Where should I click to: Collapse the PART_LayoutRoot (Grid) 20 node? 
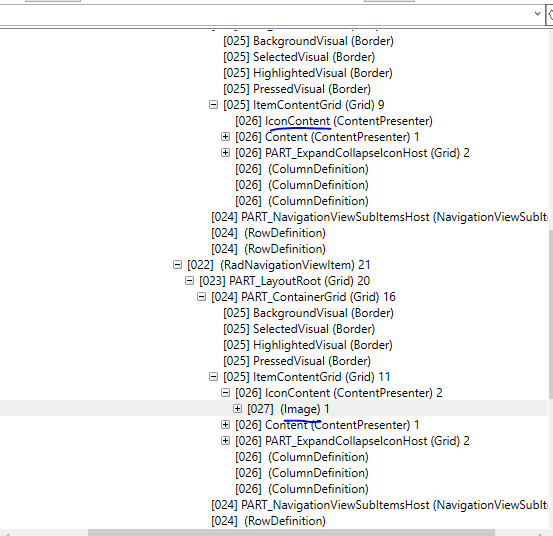[189, 281]
